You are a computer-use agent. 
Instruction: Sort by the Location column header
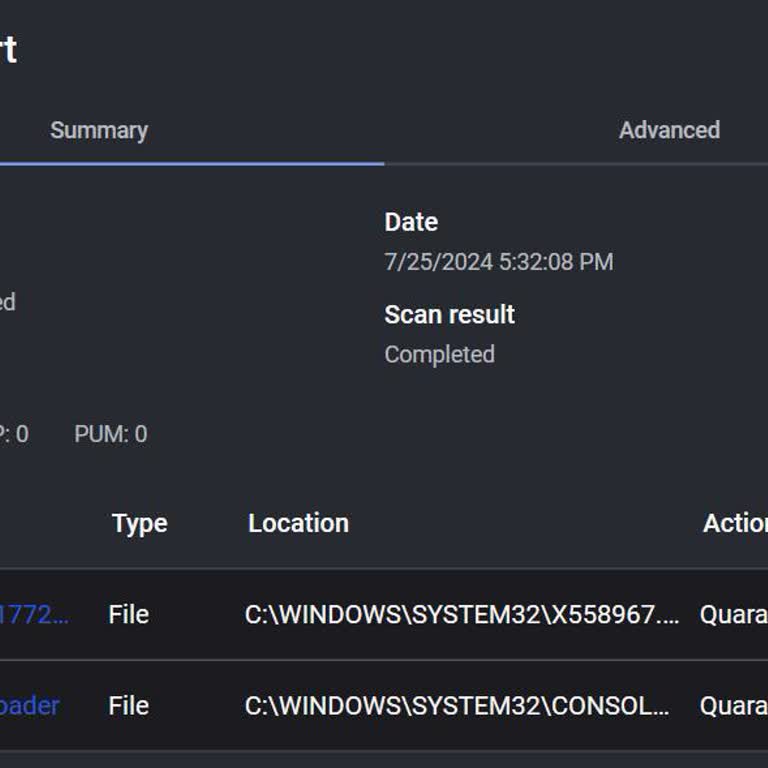298,523
